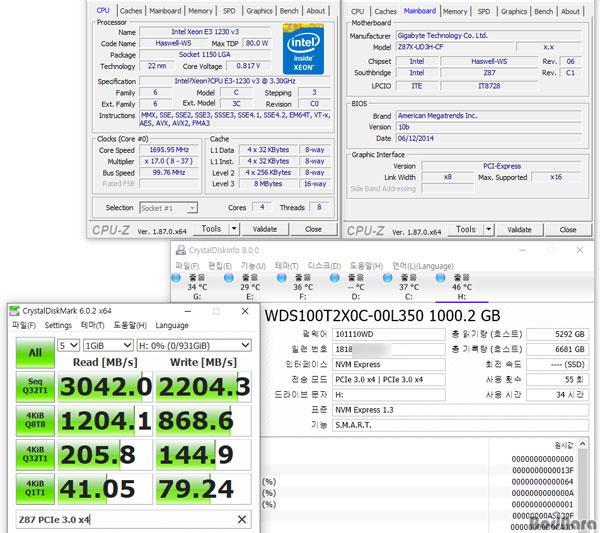Click Validate in left CPU-Z window

pos(265,229)
